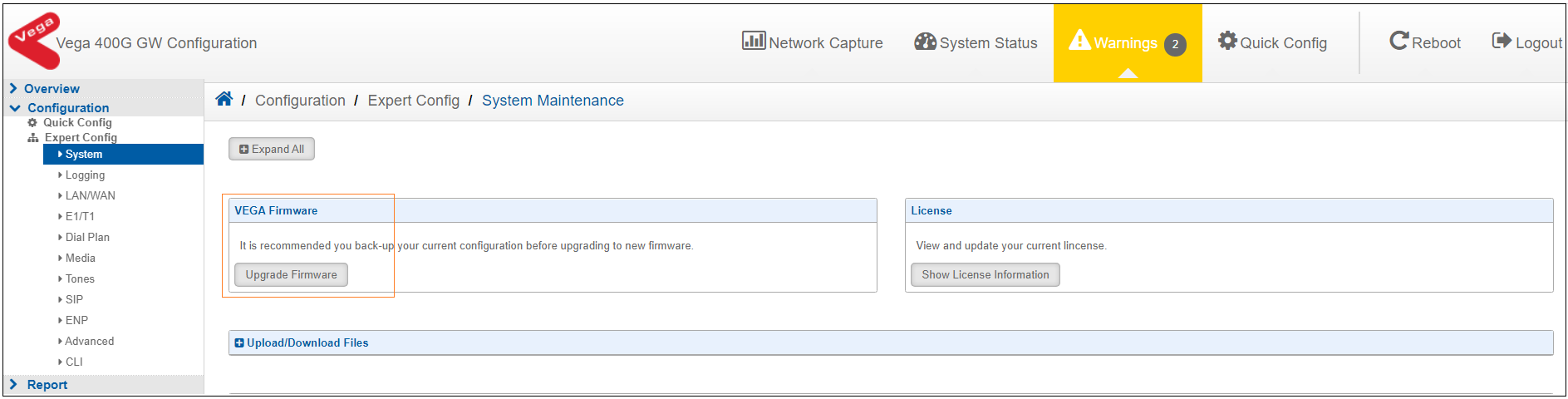
Task: Click the Quick Config gear icon in header
Action: (1227, 41)
